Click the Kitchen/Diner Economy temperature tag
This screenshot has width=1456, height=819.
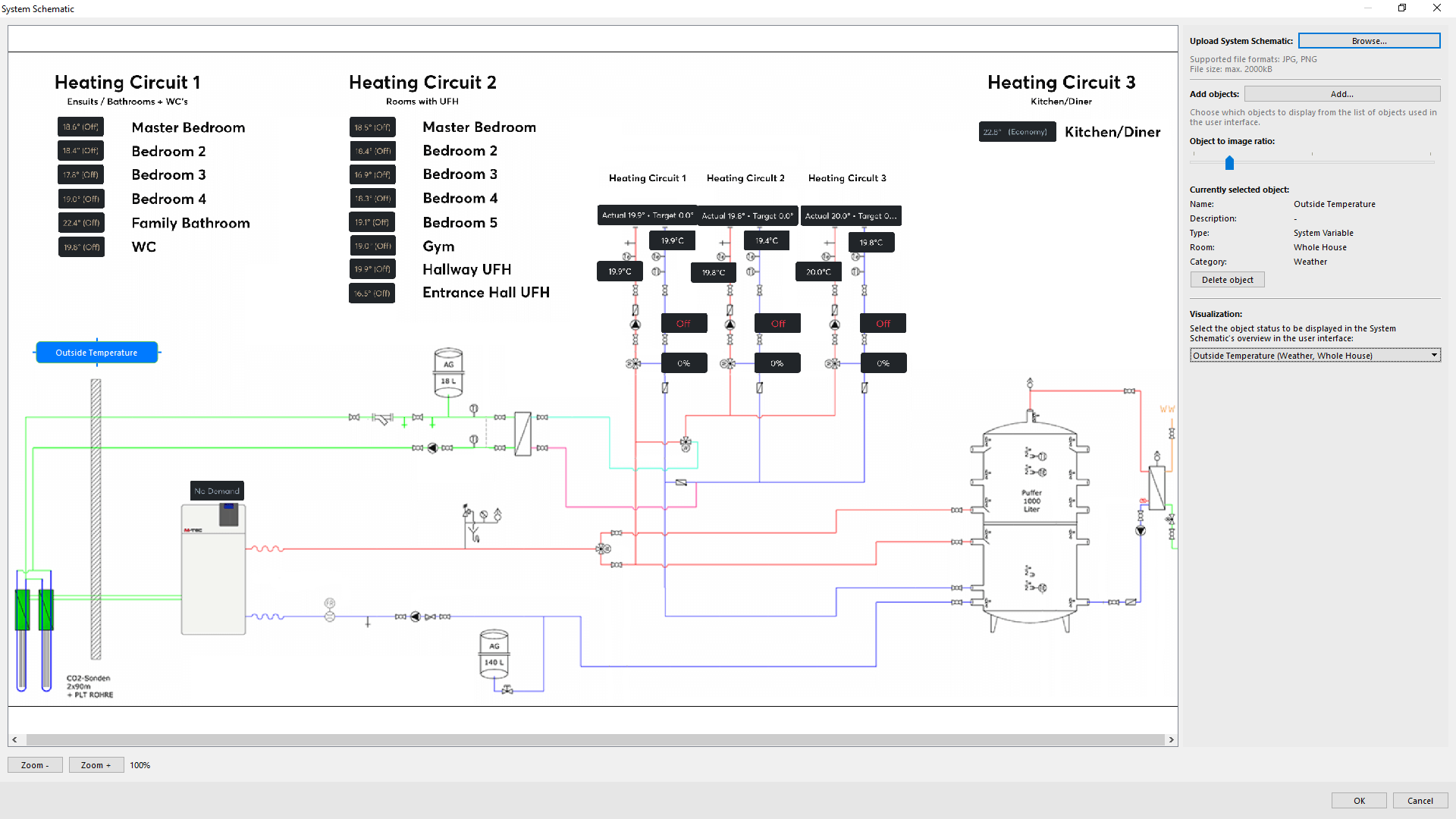click(x=1016, y=132)
